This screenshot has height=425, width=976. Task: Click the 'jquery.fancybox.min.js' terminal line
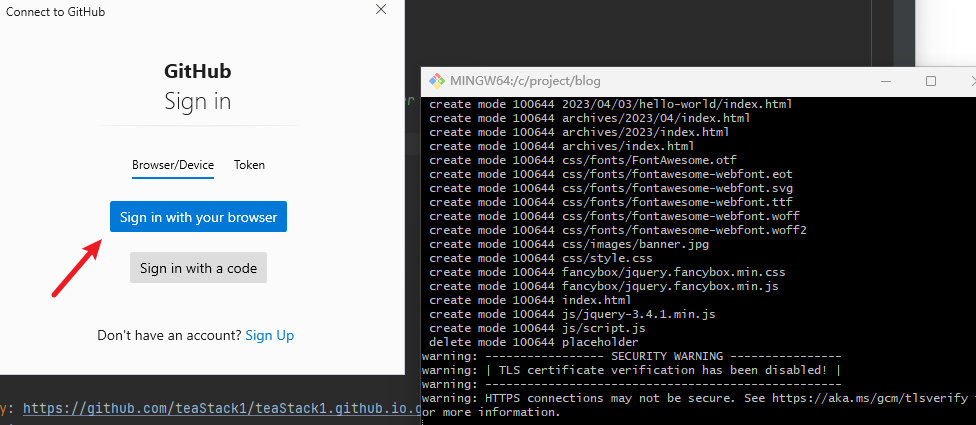(604, 286)
